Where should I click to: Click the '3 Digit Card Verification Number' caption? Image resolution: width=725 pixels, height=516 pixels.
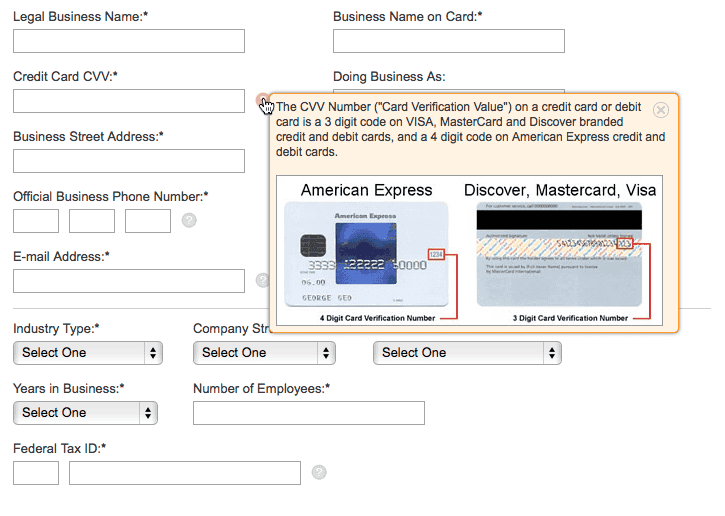point(570,318)
